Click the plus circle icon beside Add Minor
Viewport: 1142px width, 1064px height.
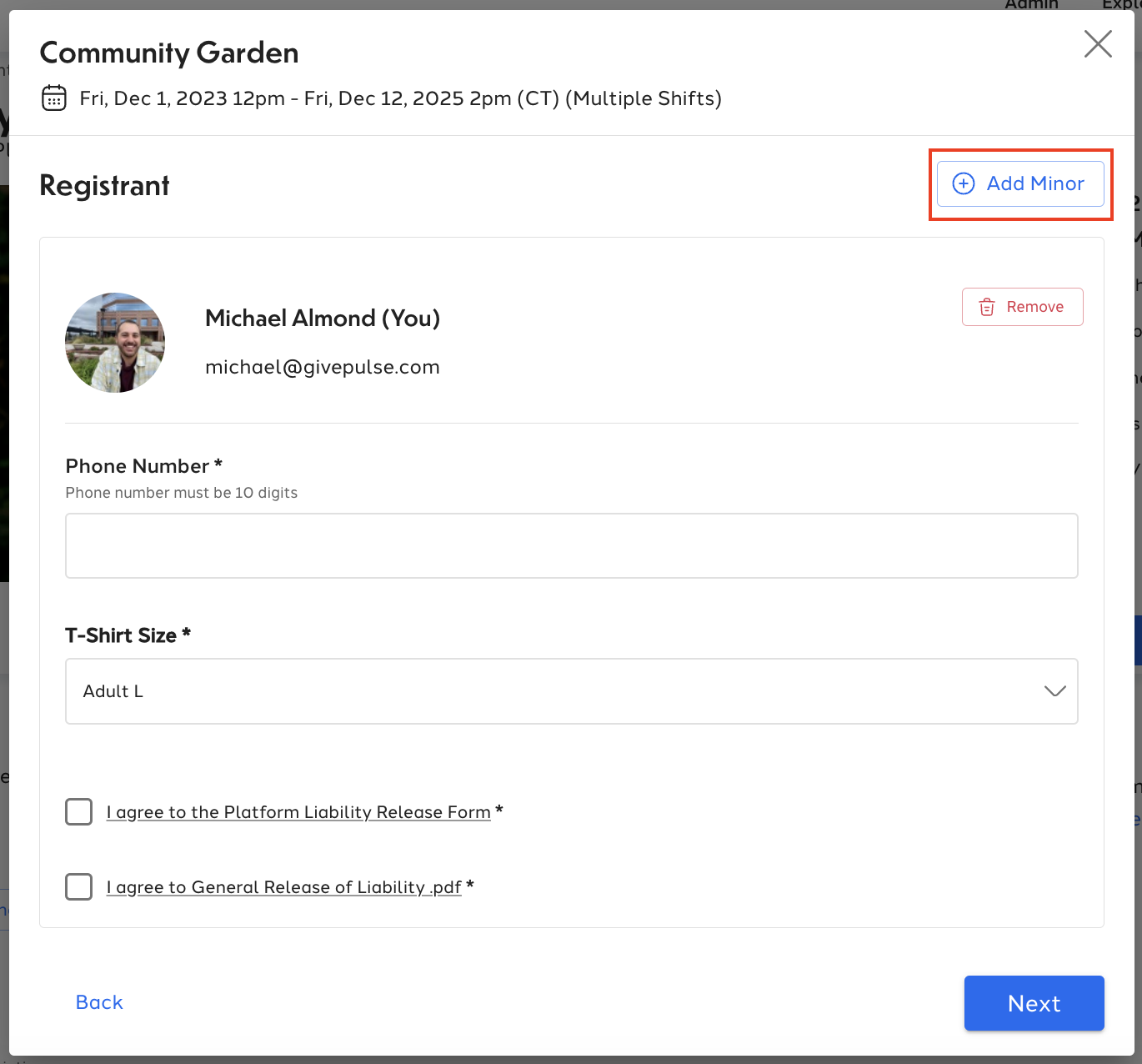click(964, 183)
